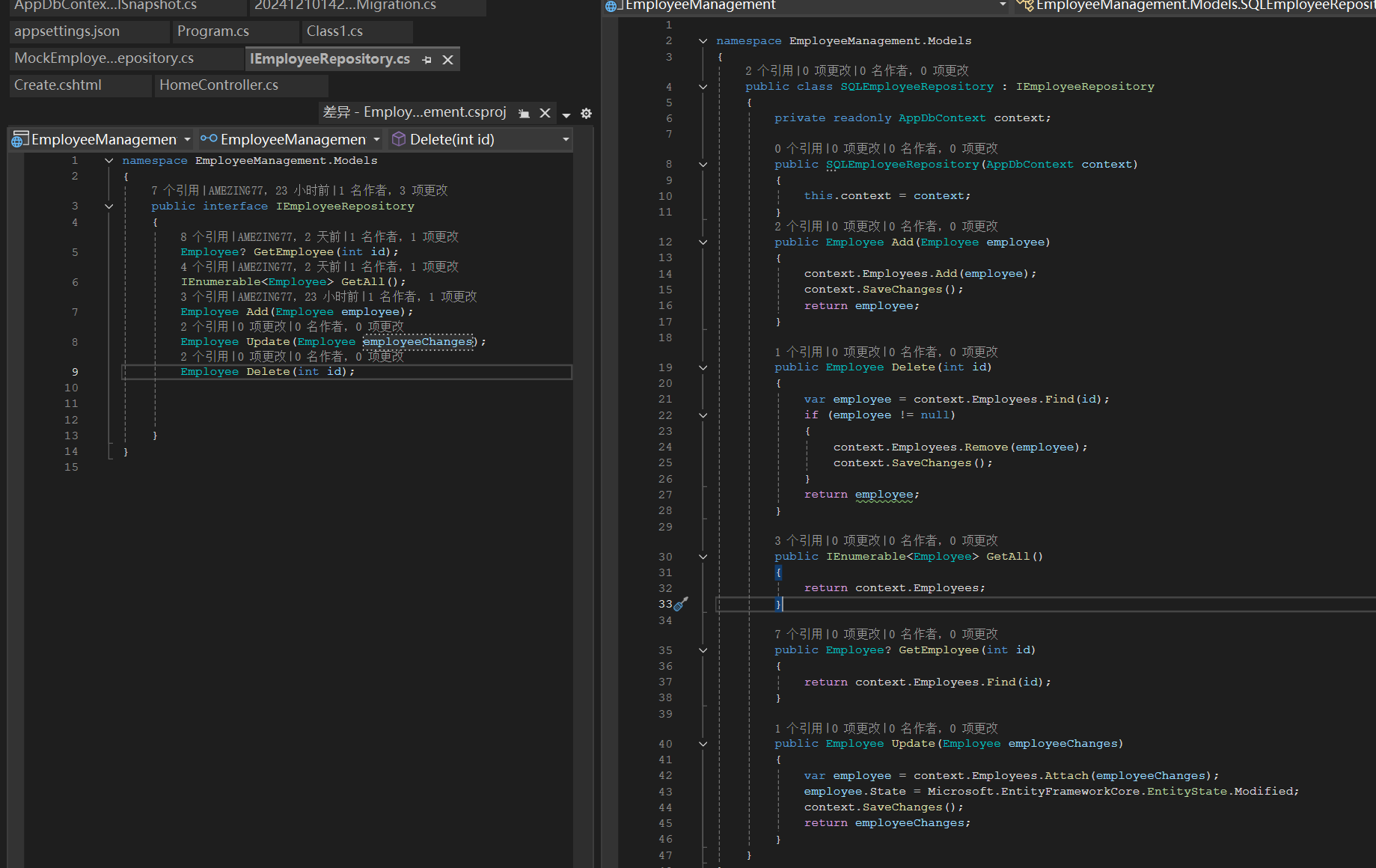Click the C# project icon in left navigation bar
The image size is (1376, 868).
pos(20,139)
